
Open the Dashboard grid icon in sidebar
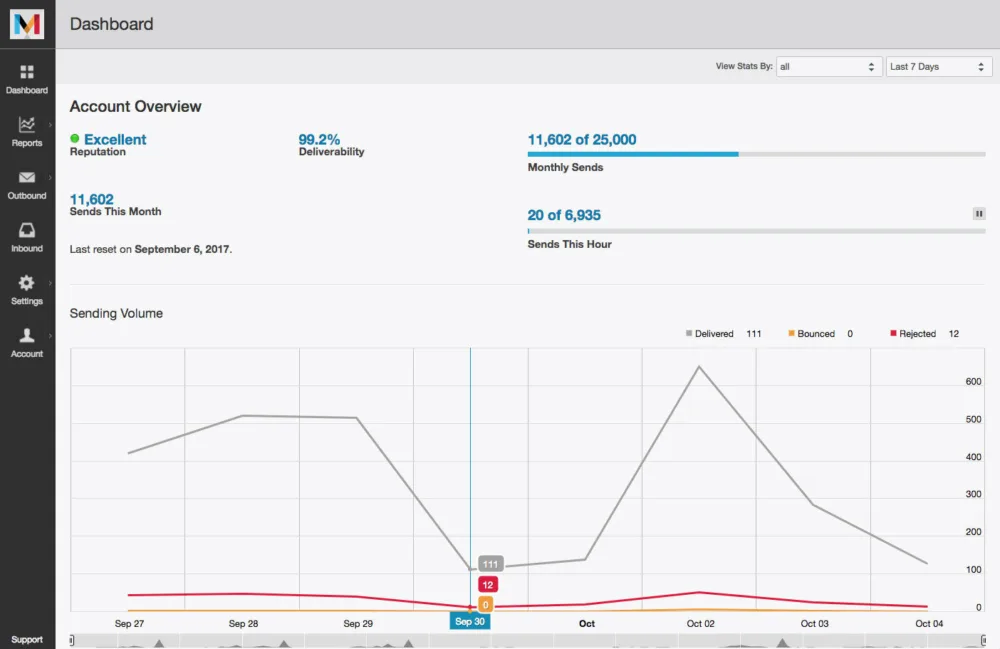coord(27,72)
